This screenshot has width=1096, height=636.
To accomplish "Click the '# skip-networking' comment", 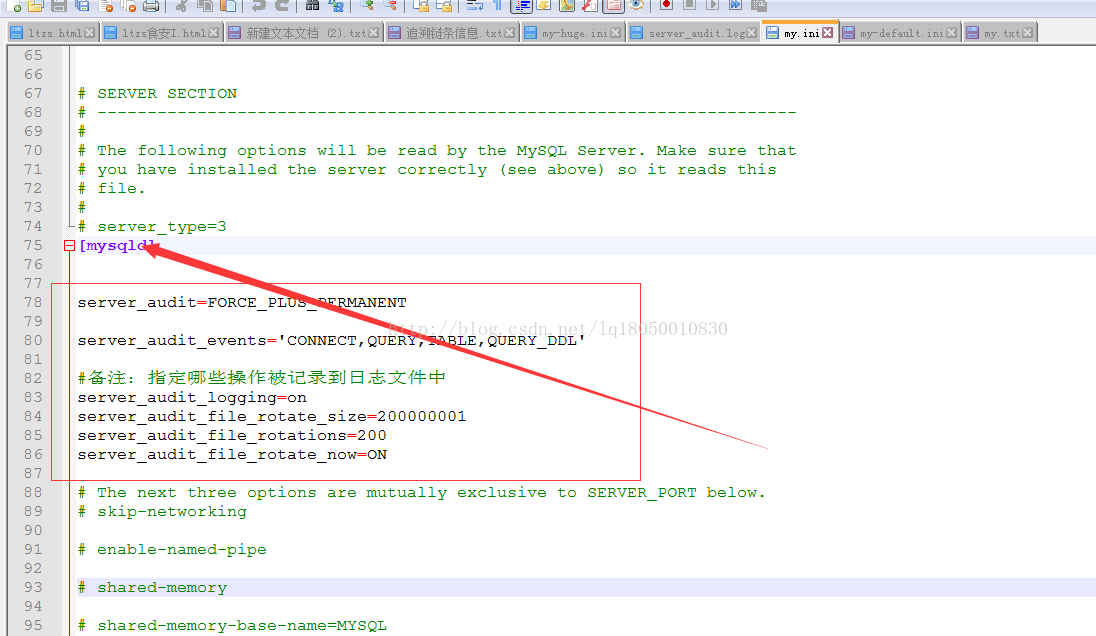I will (162, 512).
